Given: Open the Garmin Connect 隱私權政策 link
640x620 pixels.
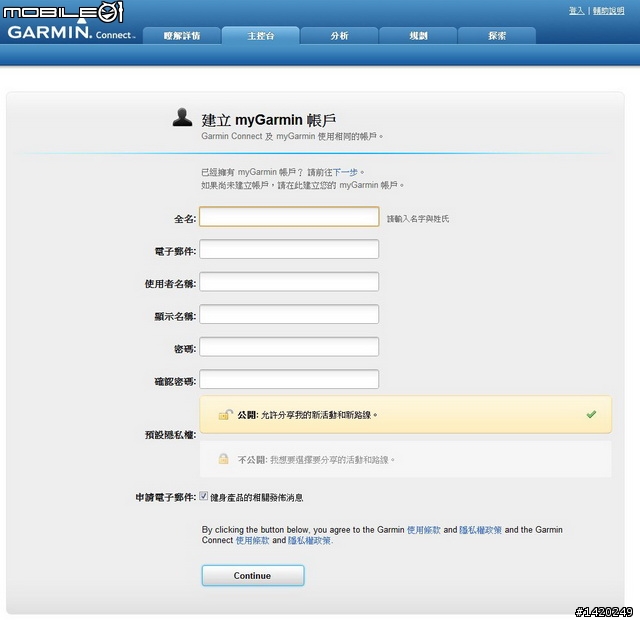Looking at the screenshot, I should coord(310,540).
